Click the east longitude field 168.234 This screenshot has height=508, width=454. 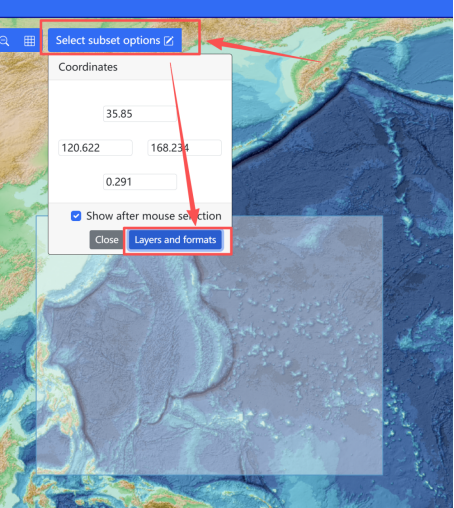[184, 148]
